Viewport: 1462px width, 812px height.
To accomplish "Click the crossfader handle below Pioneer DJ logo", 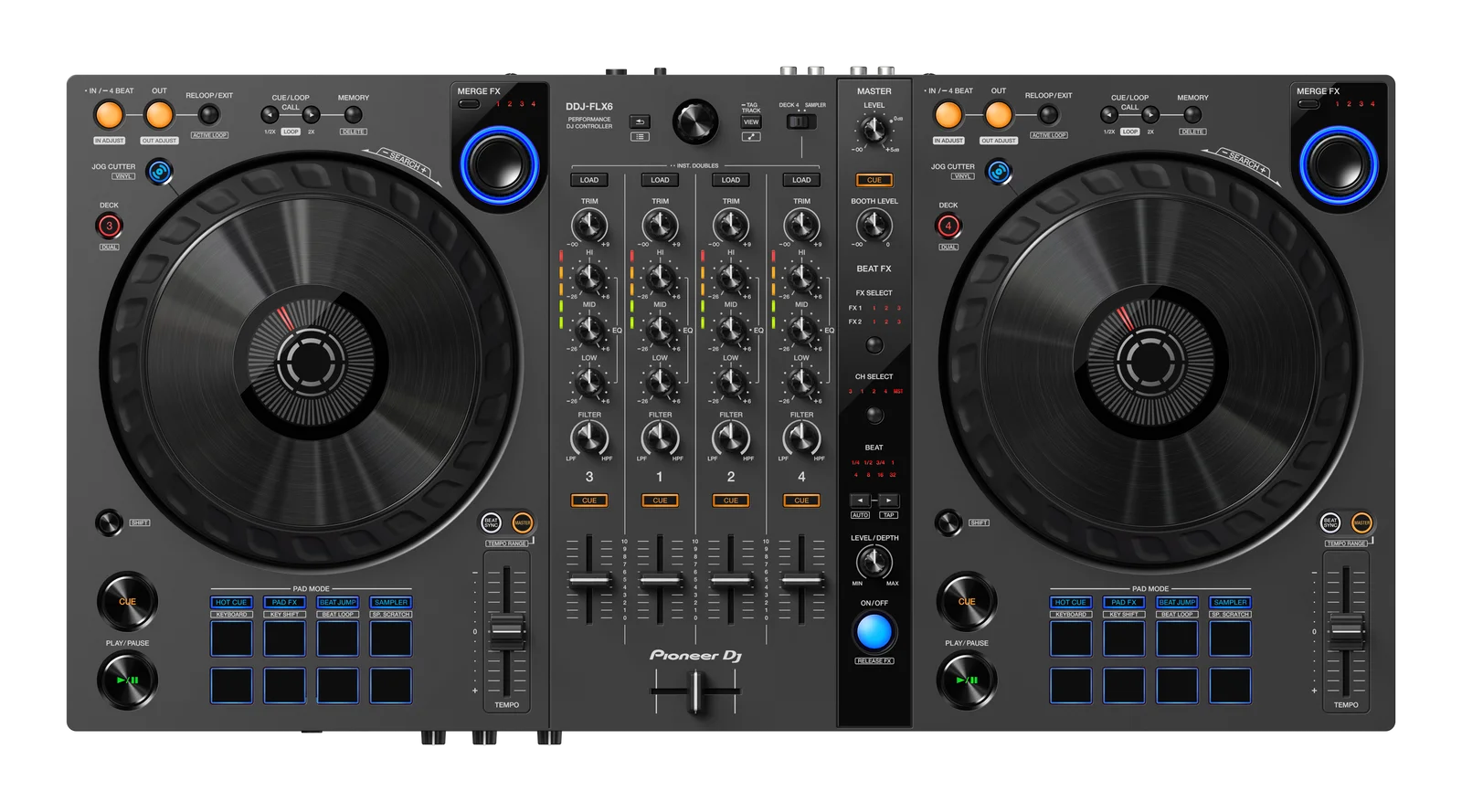I will [x=696, y=691].
